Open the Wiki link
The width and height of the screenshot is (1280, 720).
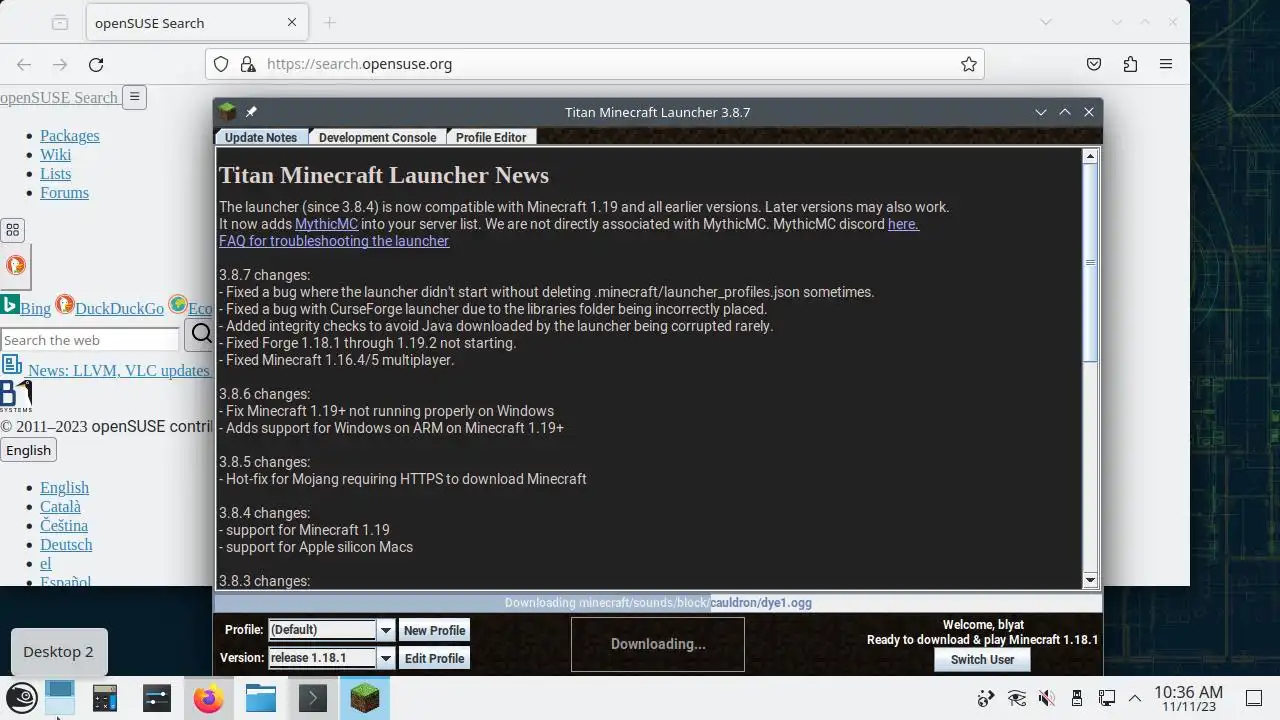55,155
